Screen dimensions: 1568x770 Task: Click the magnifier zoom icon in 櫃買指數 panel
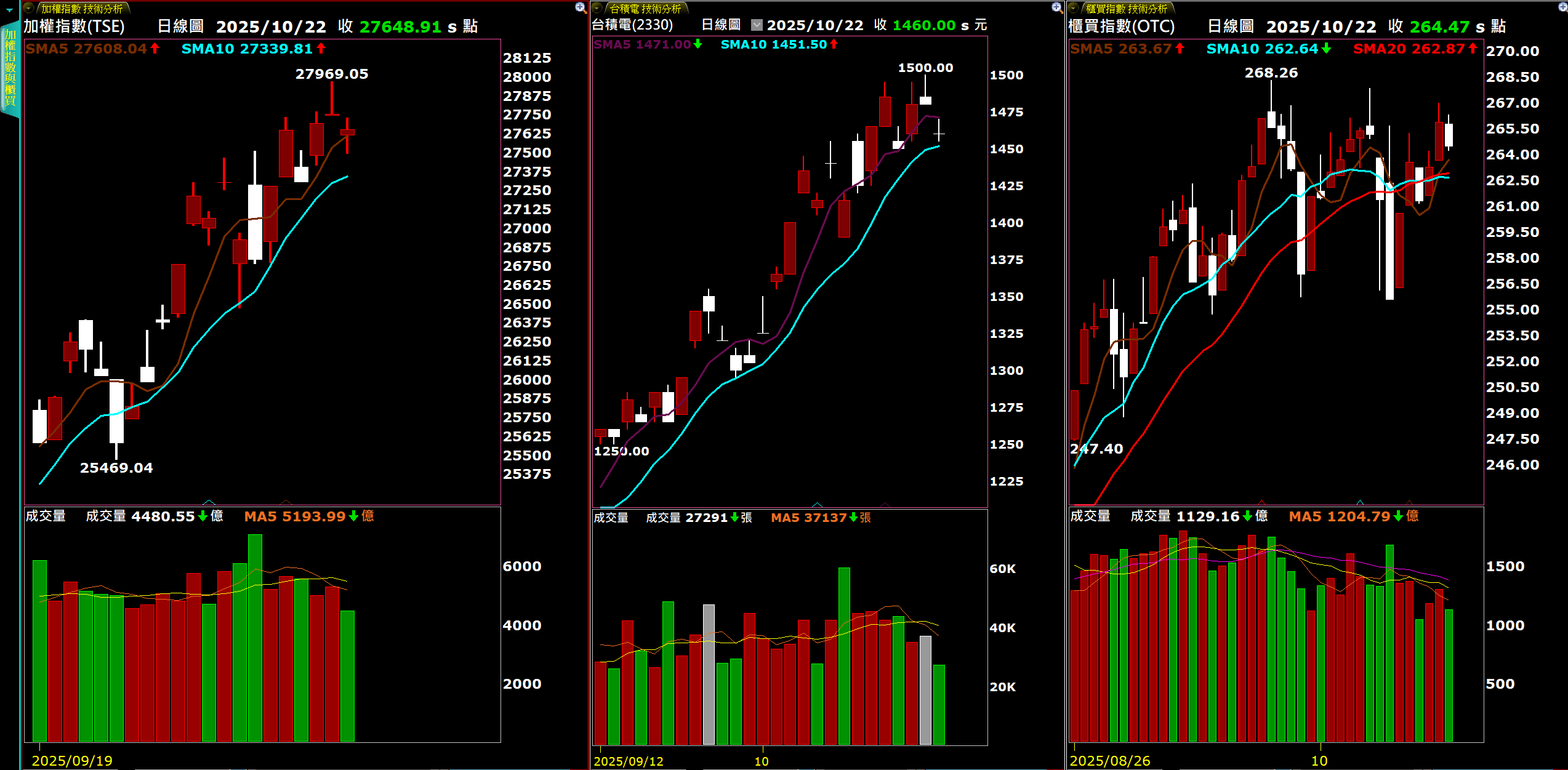pos(1562,7)
